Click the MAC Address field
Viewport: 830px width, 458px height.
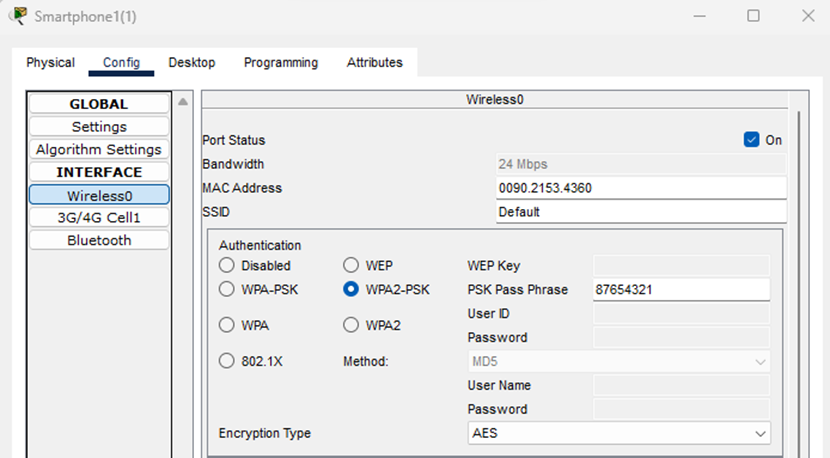(x=641, y=188)
